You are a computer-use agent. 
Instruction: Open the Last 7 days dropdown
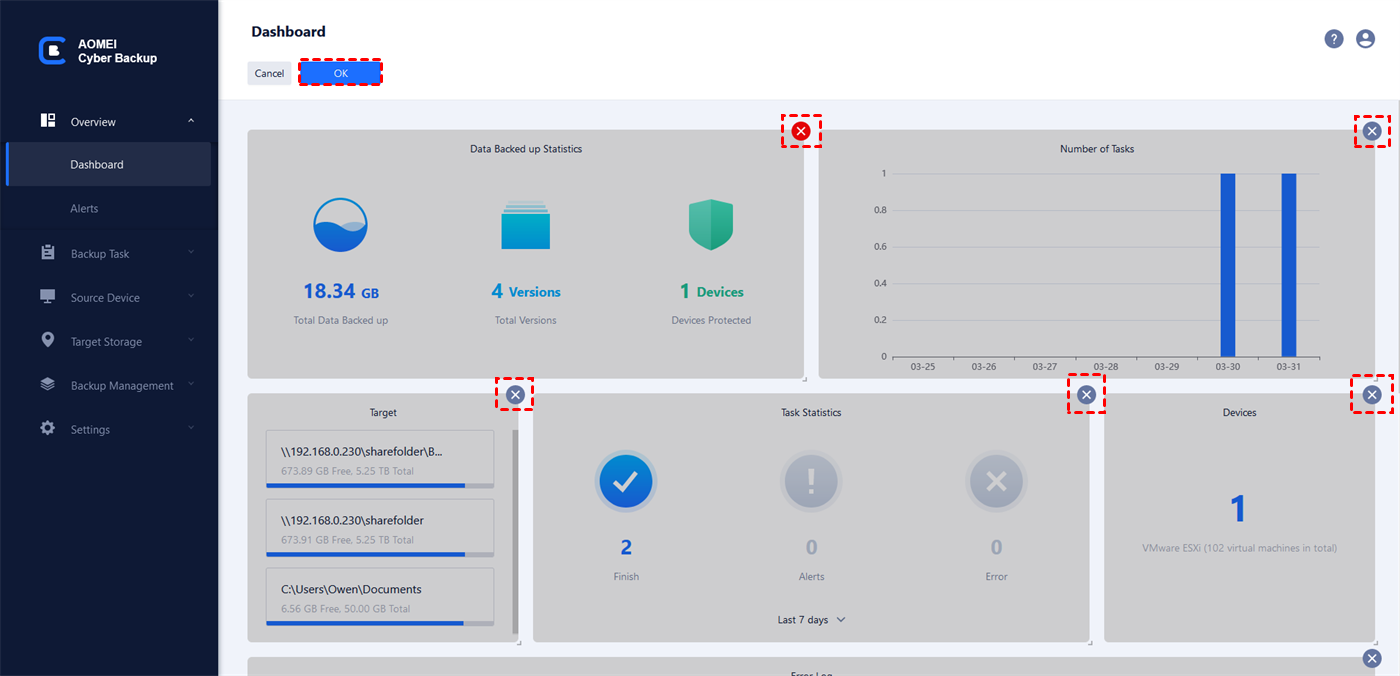point(811,620)
